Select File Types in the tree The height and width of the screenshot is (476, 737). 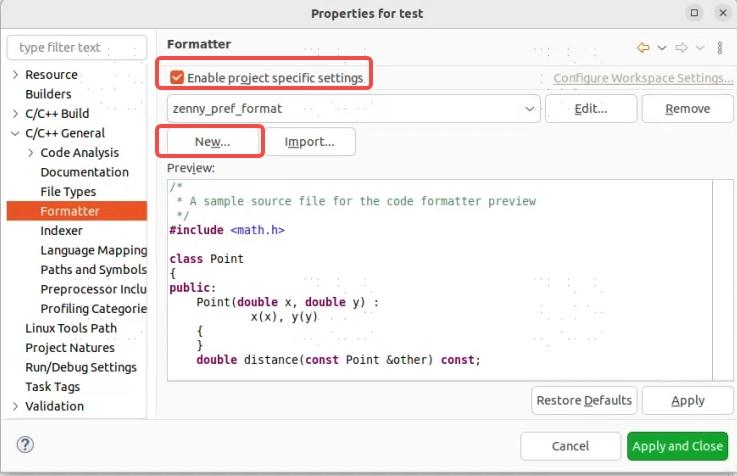[68, 192]
